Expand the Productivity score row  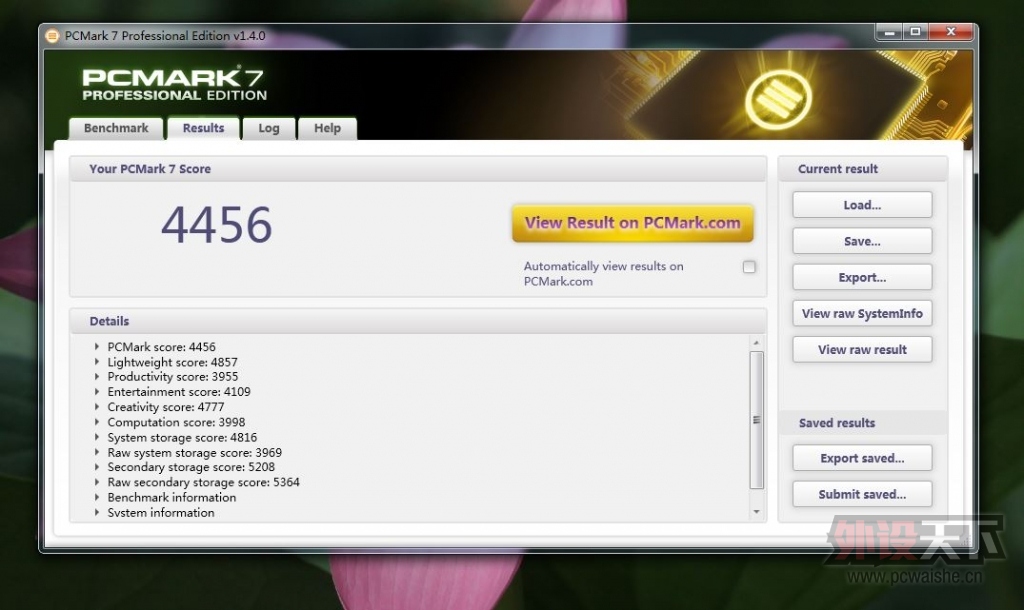(97, 377)
